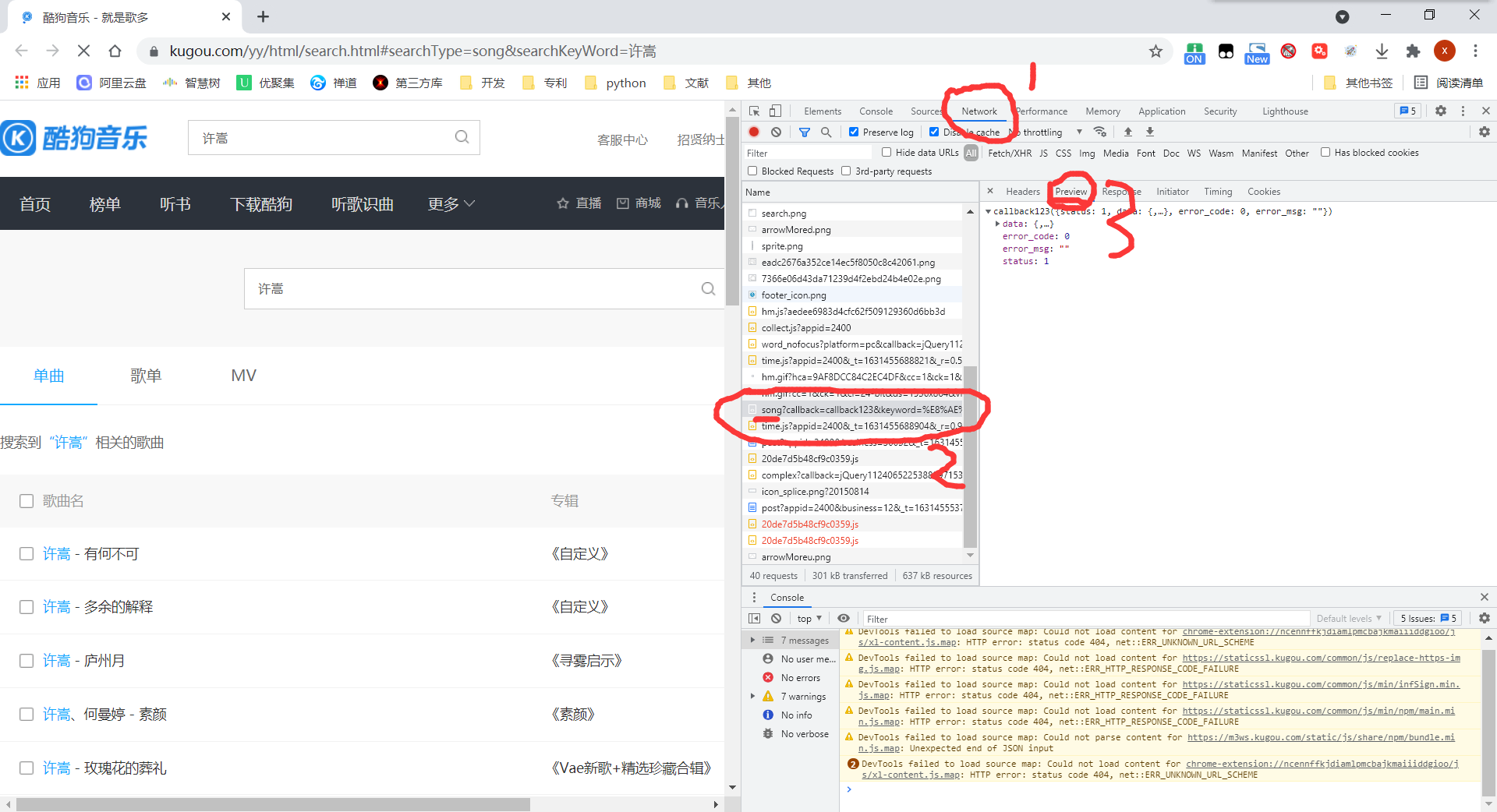Expand the data object in preview

pos(997,224)
